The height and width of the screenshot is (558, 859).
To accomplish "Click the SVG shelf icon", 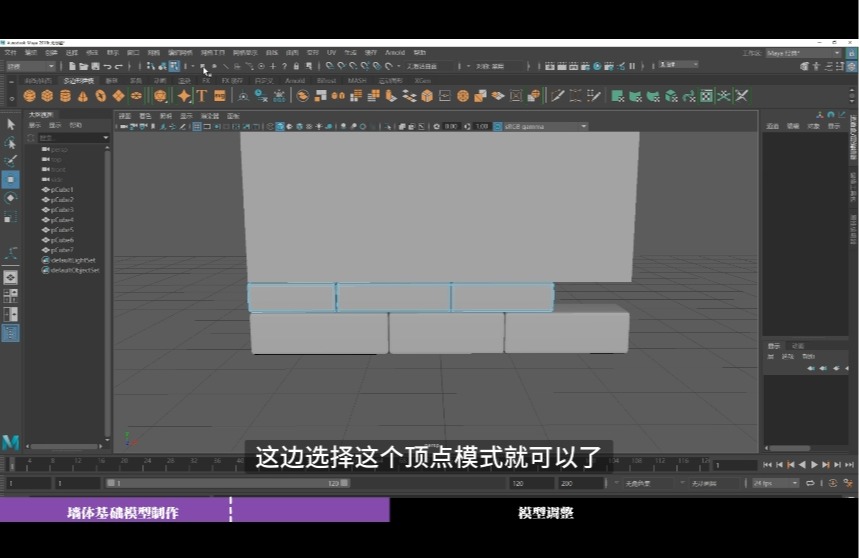I will pyautogui.click(x=220, y=96).
